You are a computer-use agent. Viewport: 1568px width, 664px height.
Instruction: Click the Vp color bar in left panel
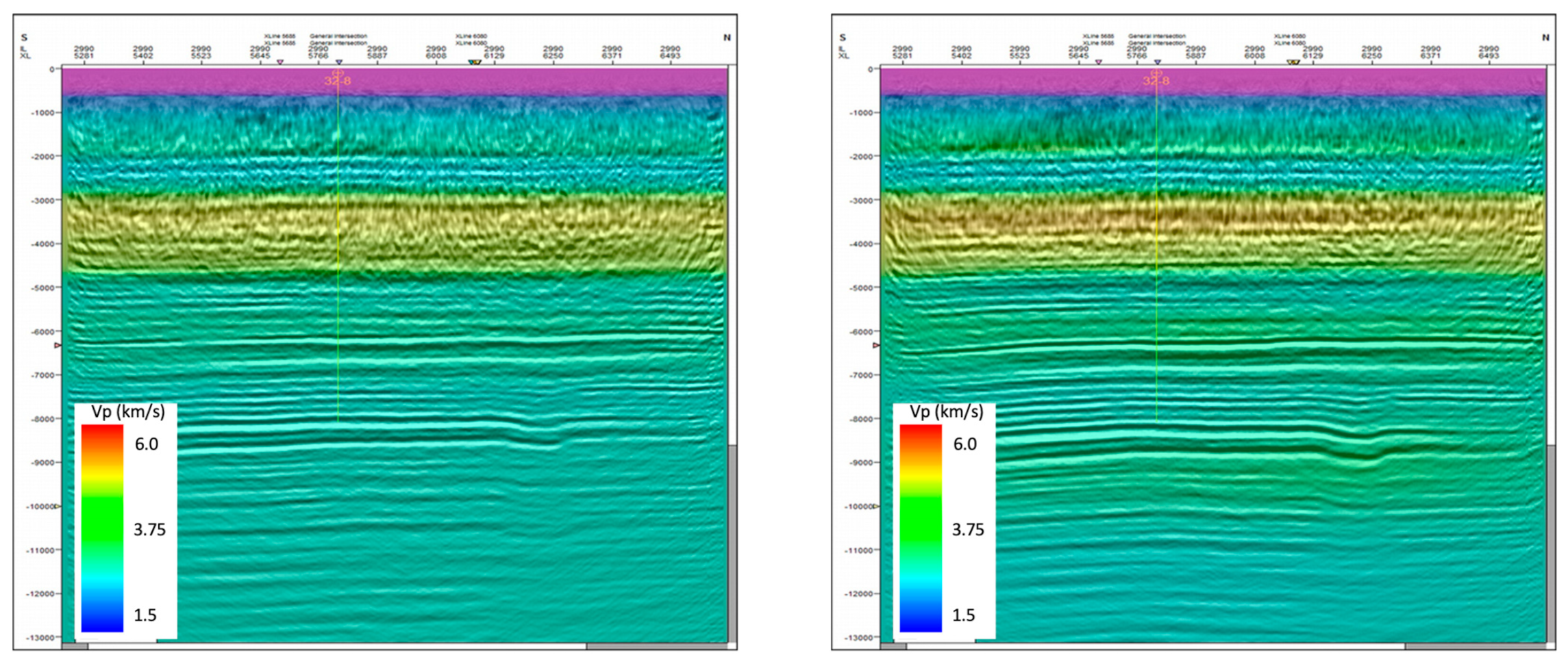[x=102, y=528]
